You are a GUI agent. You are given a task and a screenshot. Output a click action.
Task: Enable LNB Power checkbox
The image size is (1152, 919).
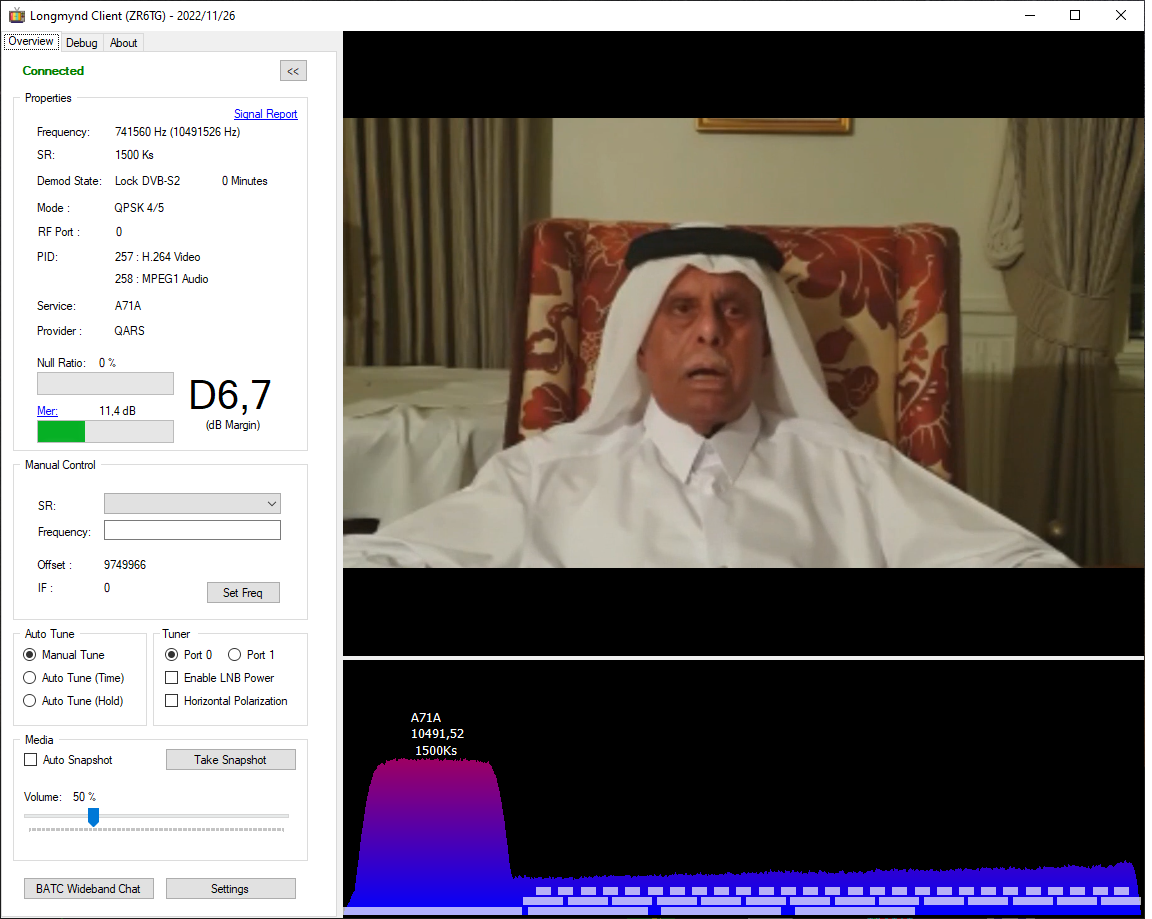pyautogui.click(x=172, y=678)
